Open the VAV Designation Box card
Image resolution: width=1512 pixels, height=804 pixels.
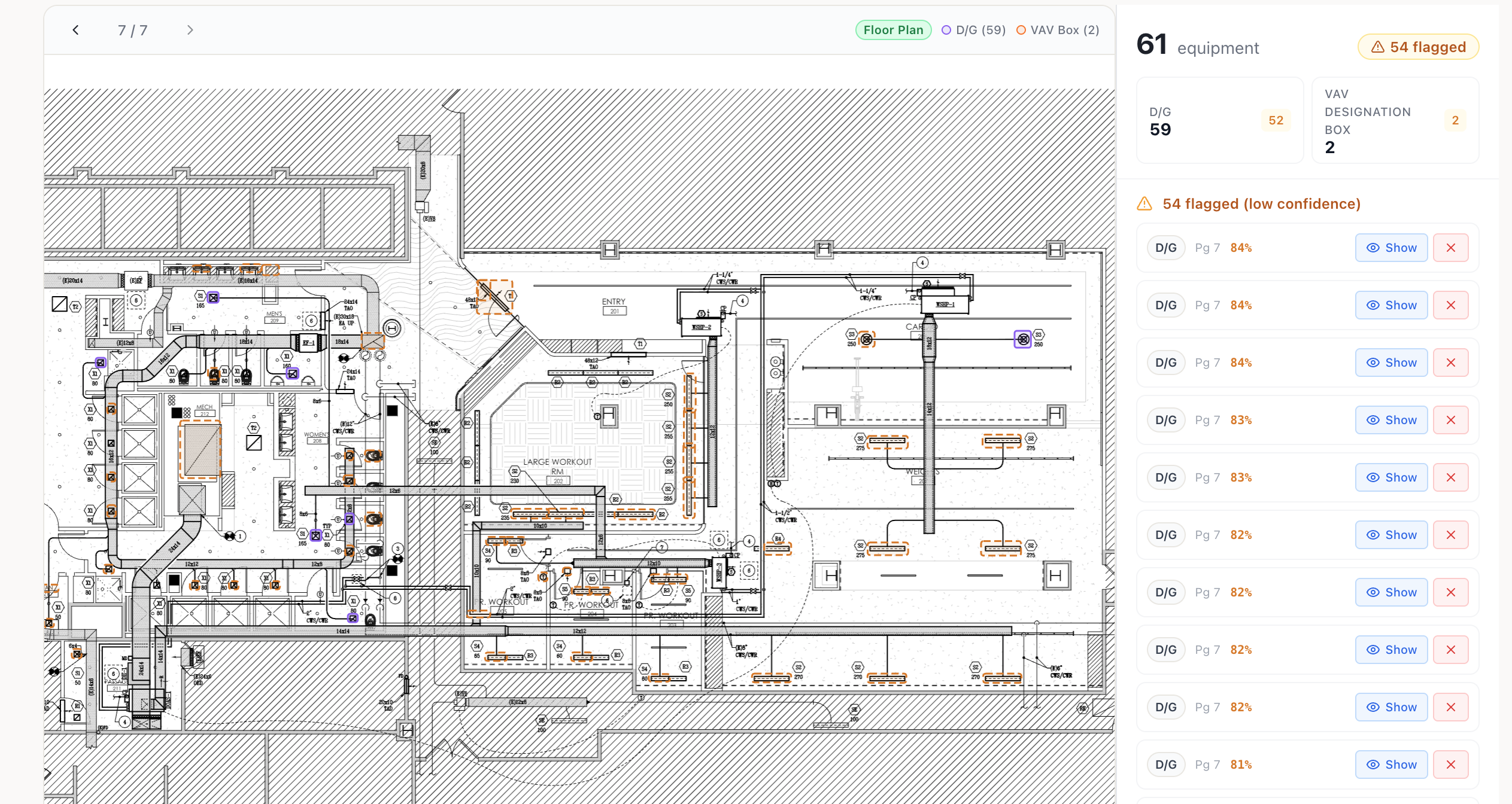pos(1395,120)
